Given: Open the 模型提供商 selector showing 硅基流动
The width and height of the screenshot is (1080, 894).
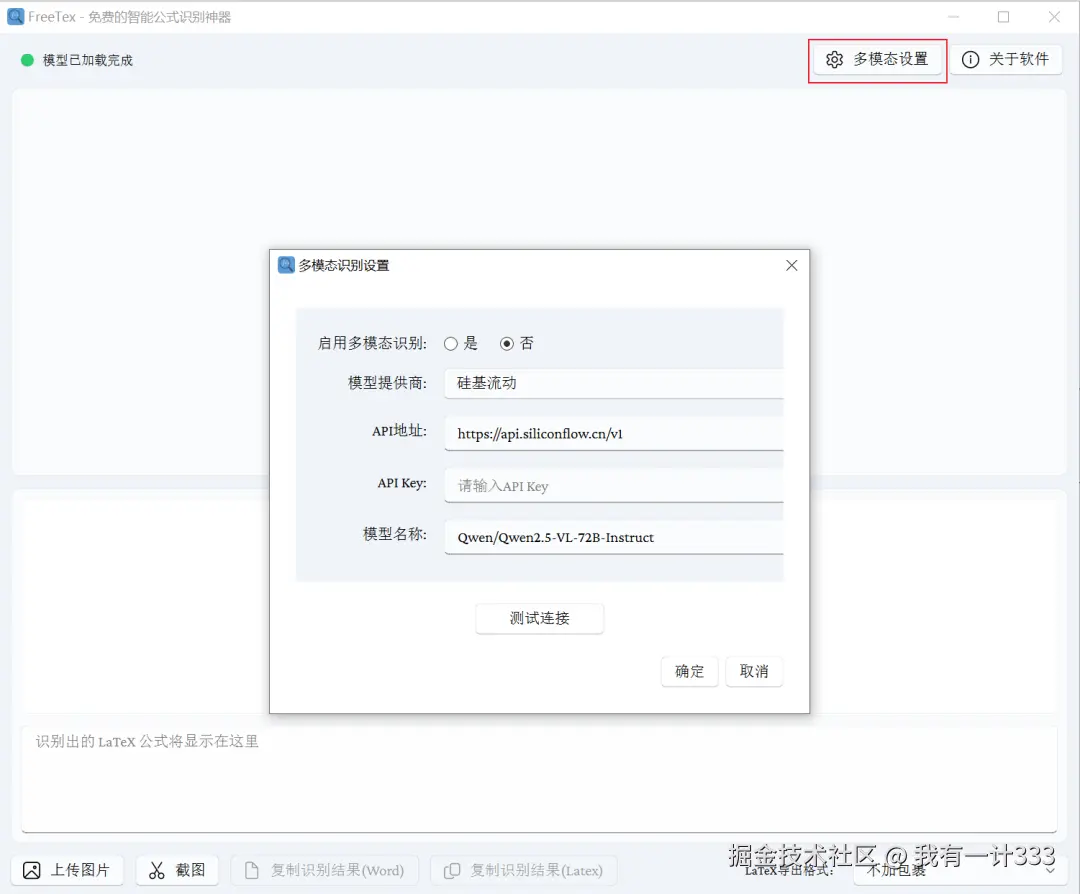Looking at the screenshot, I should click(x=613, y=383).
